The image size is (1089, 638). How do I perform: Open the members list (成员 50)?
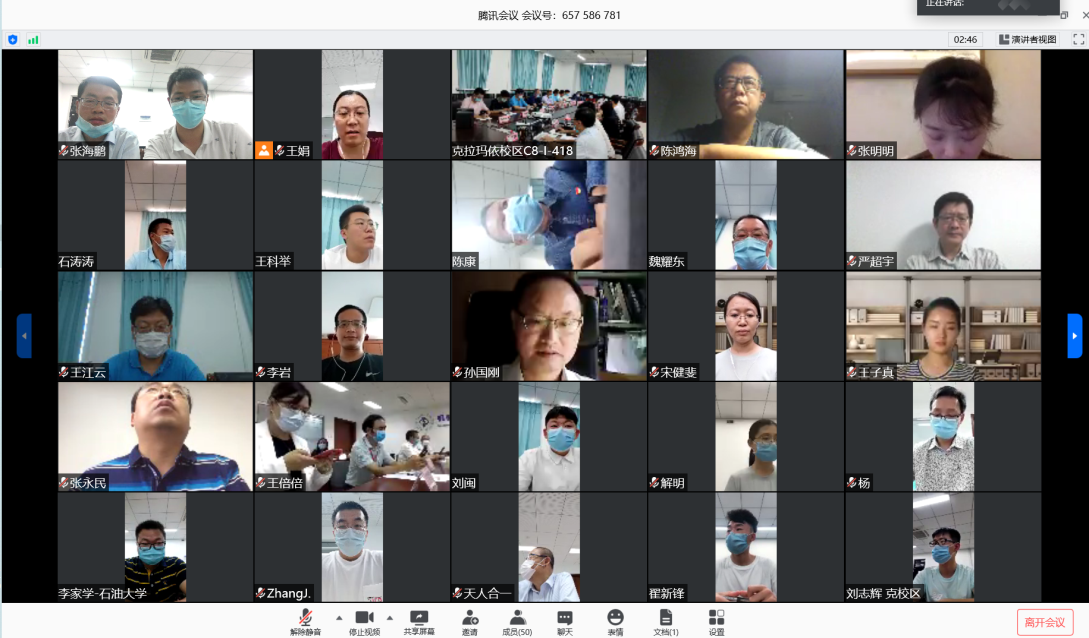[517, 620]
